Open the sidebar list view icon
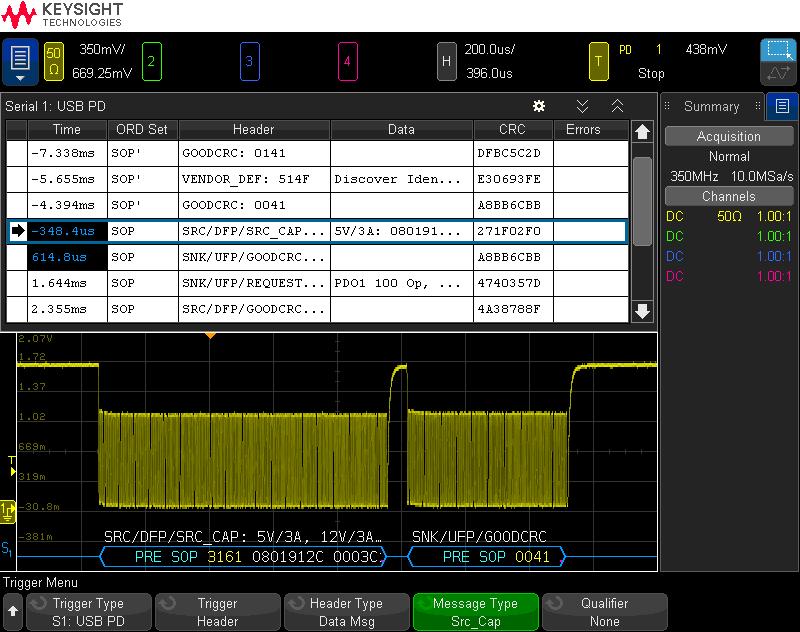 point(782,106)
